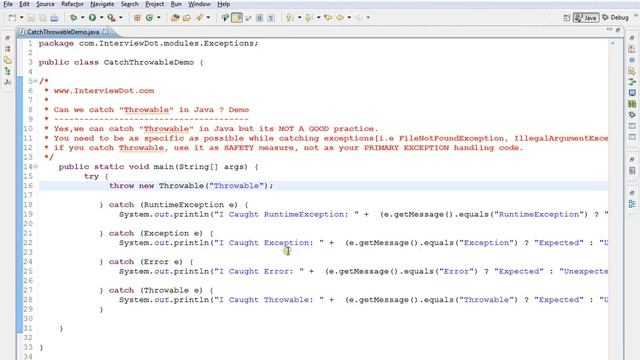Open the Run menu
640x360 pixels.
[x=176, y=4]
